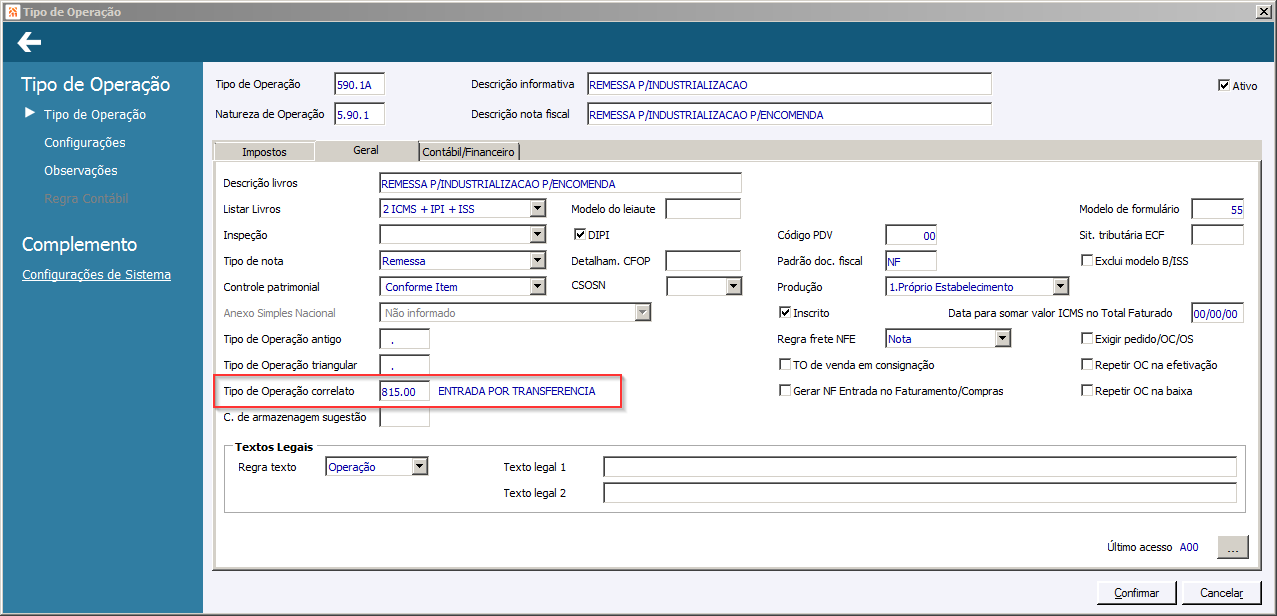
Task: Click the Texto legal 1 input field
Action: (x=920, y=467)
